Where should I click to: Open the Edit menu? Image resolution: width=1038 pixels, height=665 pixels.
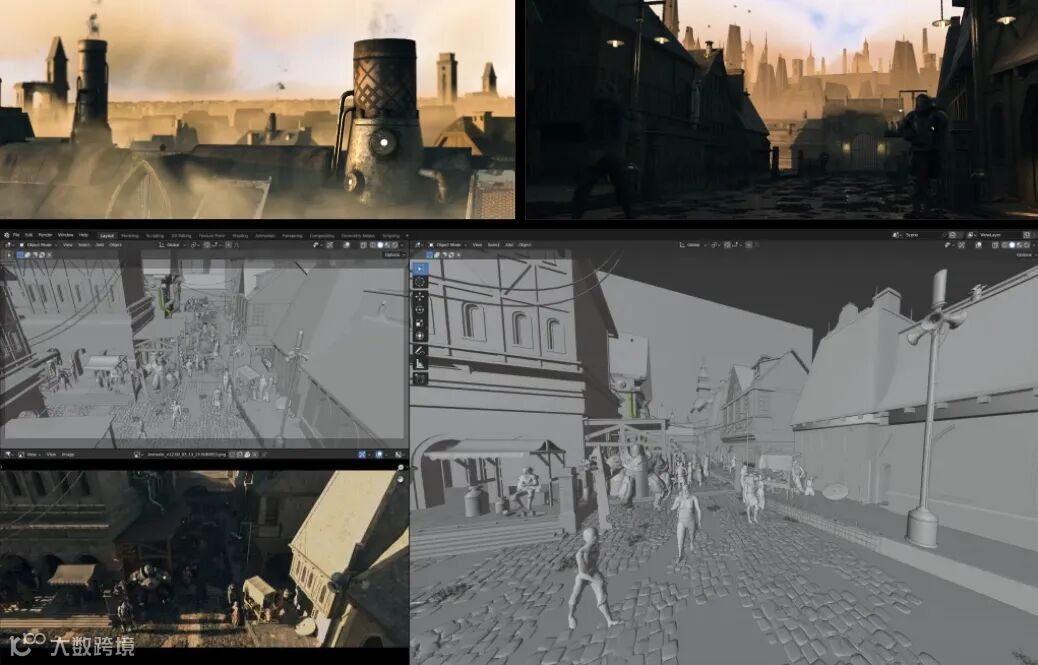29,235
